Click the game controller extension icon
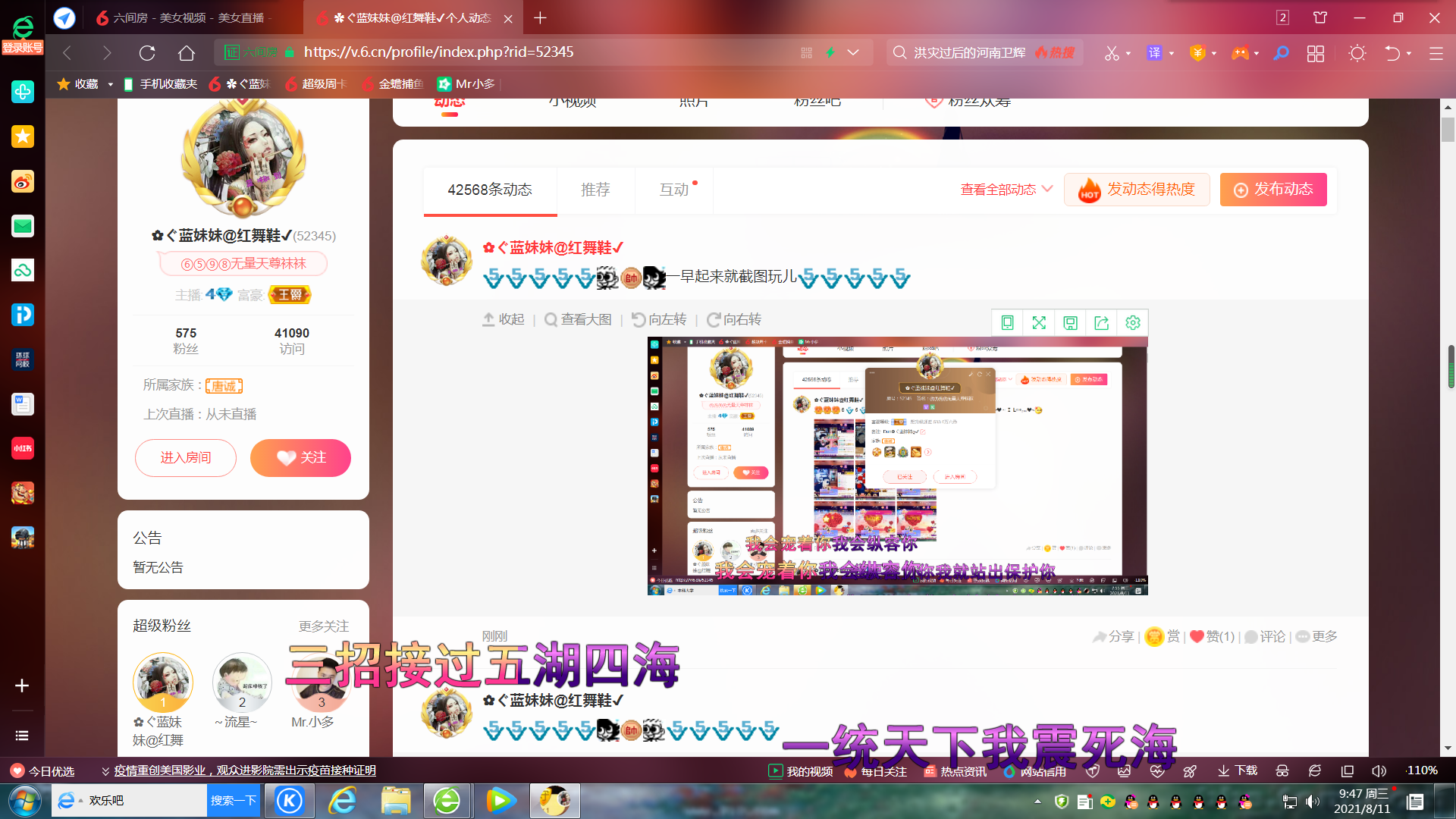Screen dimensions: 1456x819 (x=1240, y=53)
